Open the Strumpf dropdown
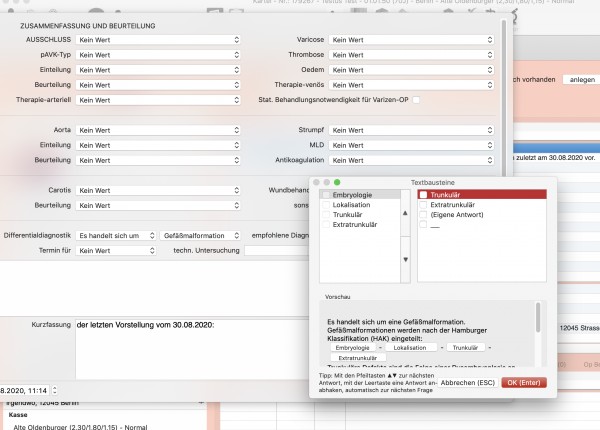 (411, 130)
